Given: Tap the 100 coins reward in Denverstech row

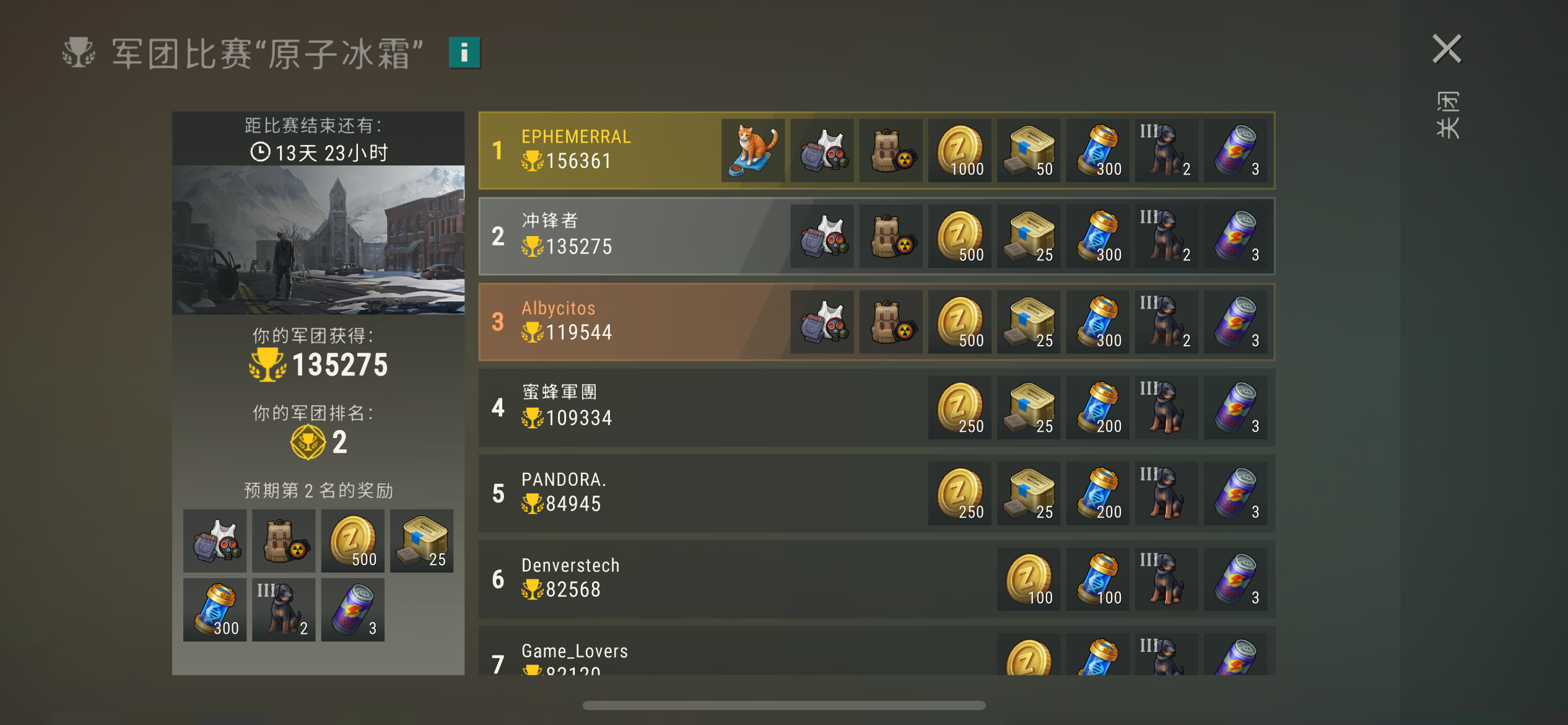Looking at the screenshot, I should point(1028,579).
